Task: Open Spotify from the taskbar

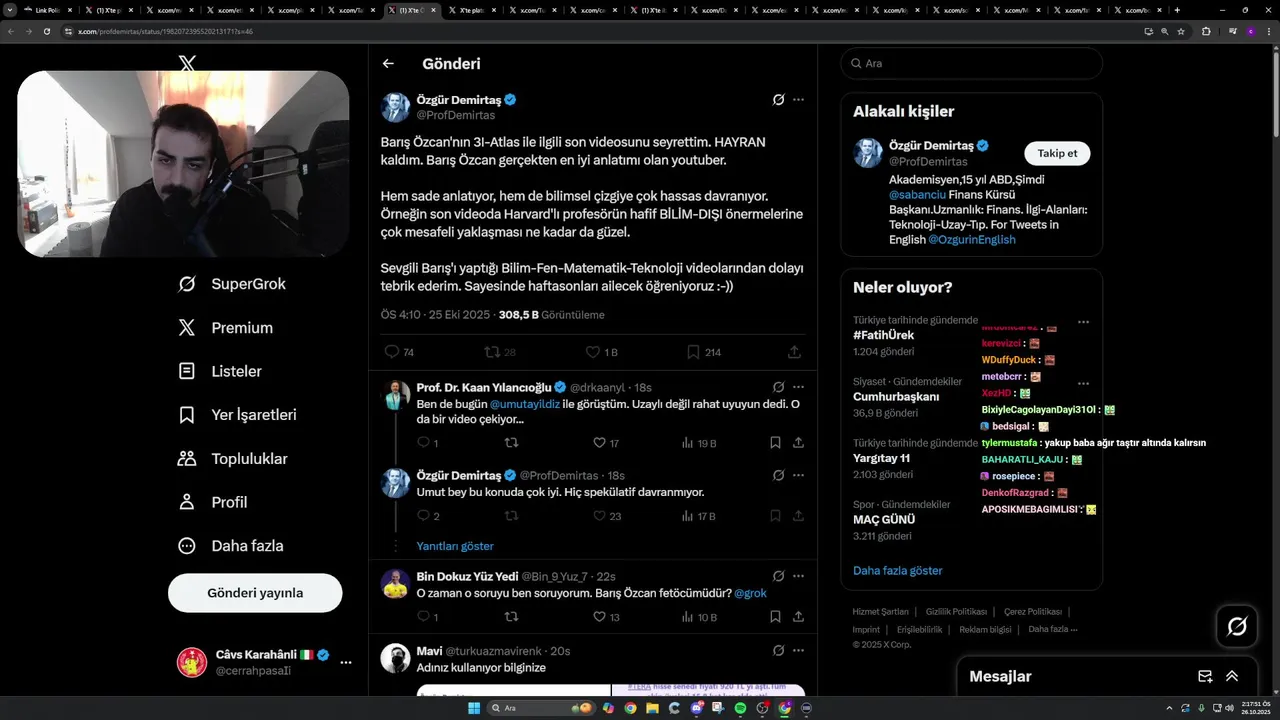Action: [740, 708]
